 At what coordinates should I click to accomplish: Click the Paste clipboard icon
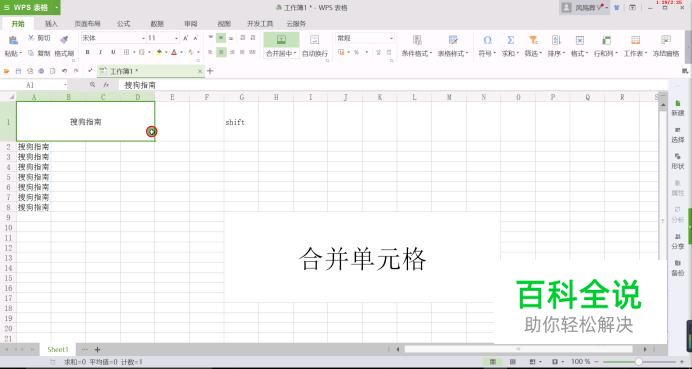click(x=13, y=40)
